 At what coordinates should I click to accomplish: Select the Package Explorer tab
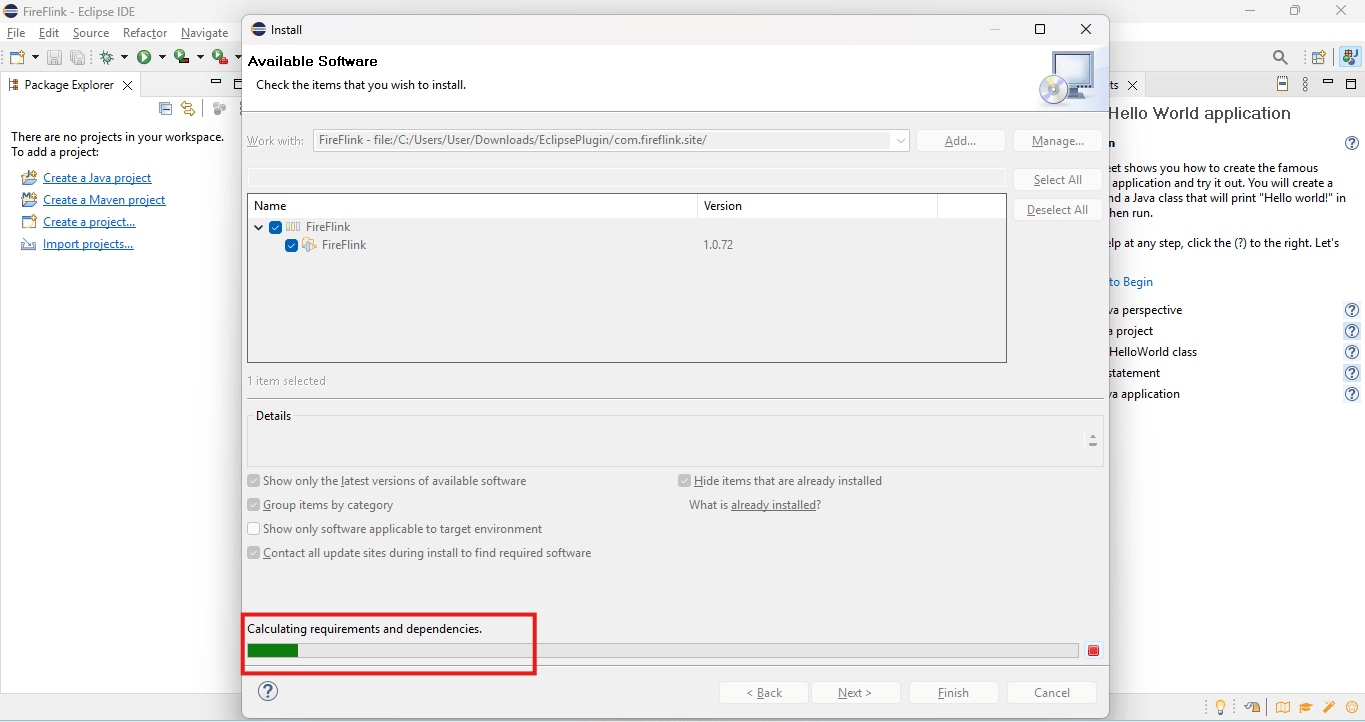69,85
